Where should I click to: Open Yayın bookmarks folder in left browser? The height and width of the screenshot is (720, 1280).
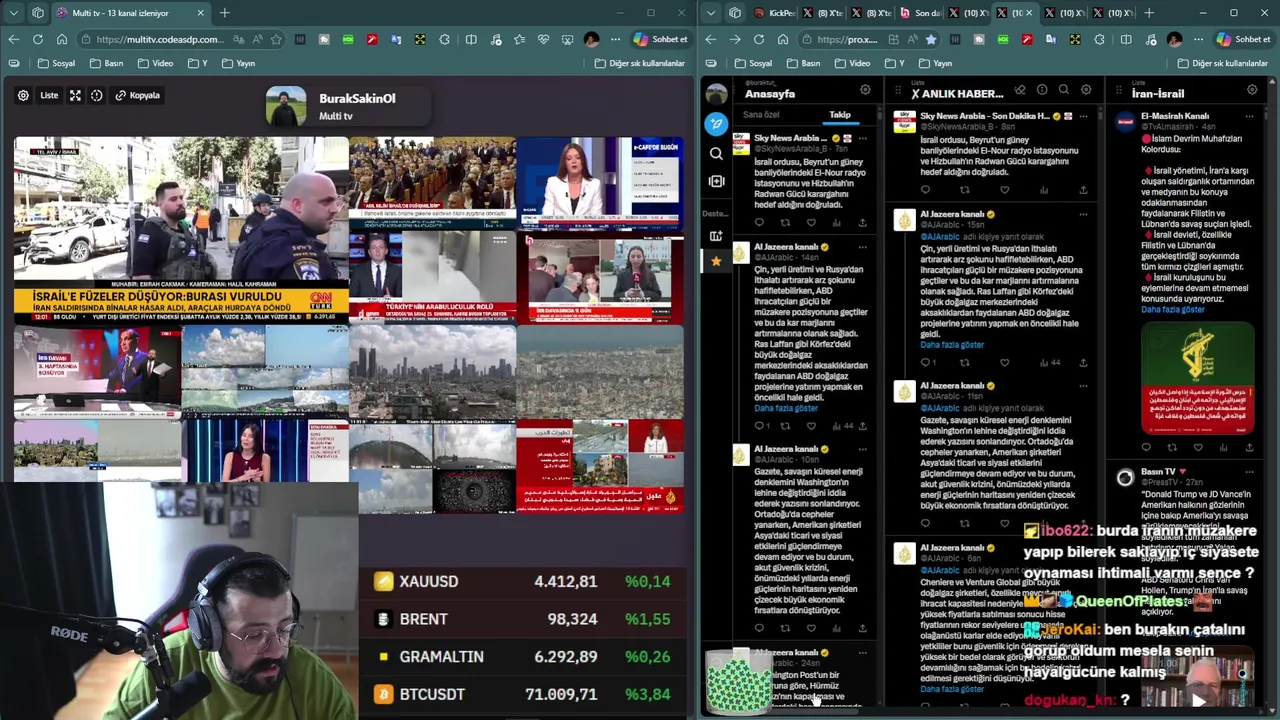point(238,63)
